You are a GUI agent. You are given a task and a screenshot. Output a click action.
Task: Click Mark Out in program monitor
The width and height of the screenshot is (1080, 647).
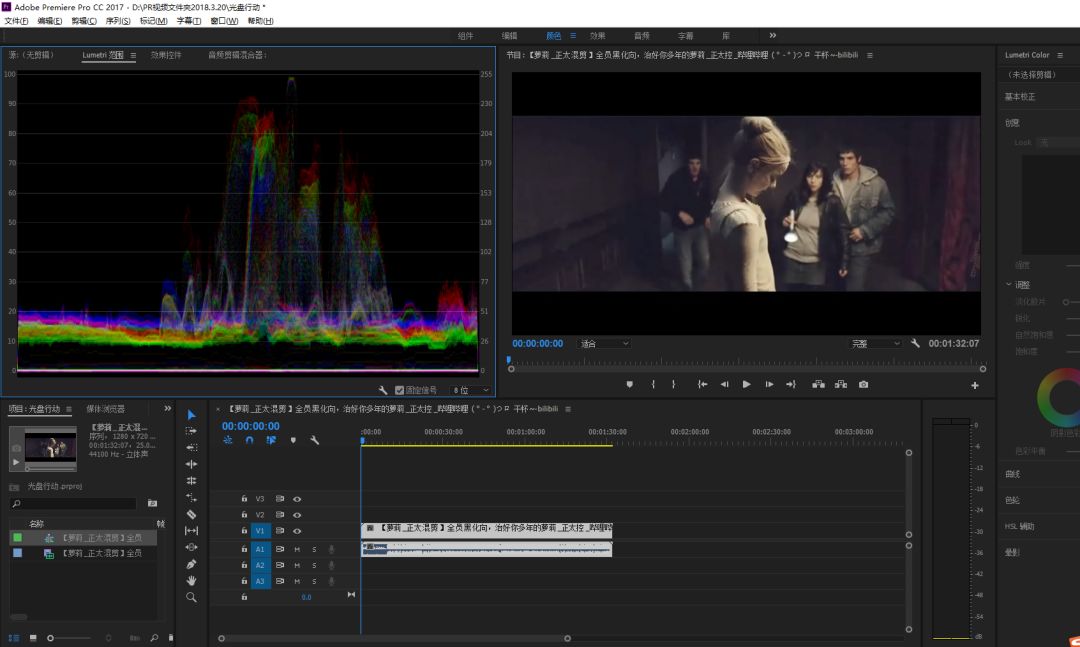tap(674, 384)
